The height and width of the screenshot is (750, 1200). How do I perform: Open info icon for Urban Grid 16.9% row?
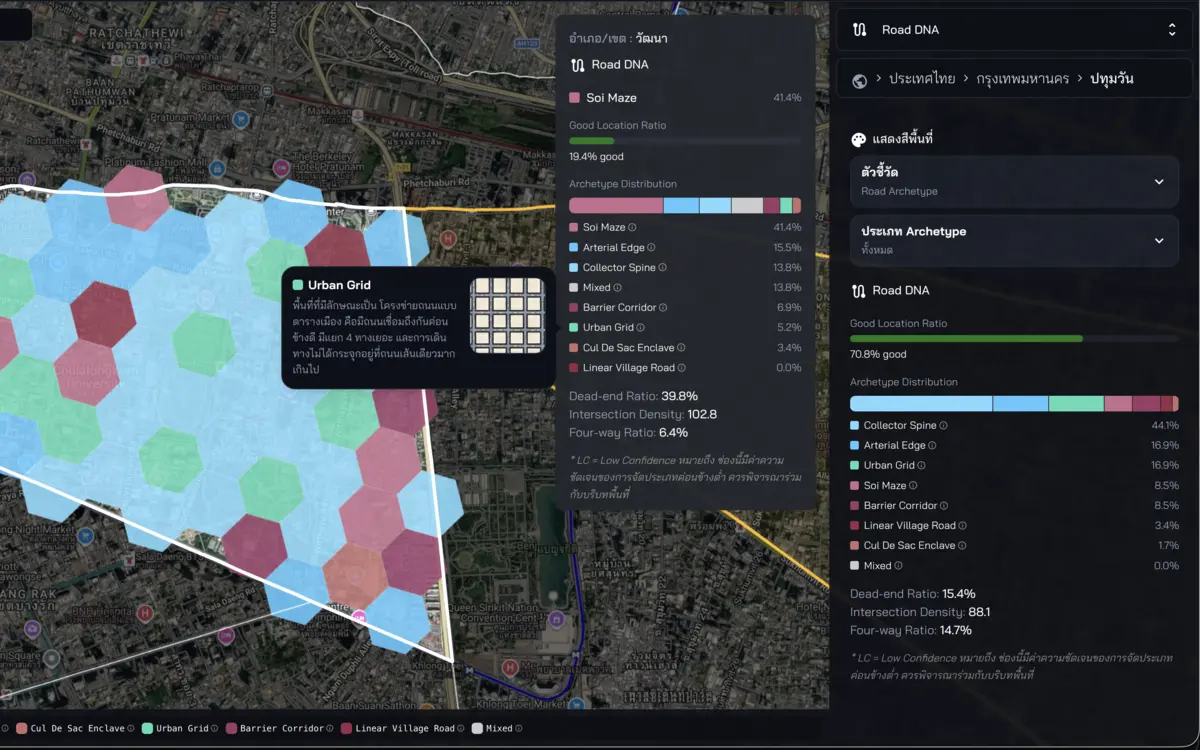tap(922, 466)
